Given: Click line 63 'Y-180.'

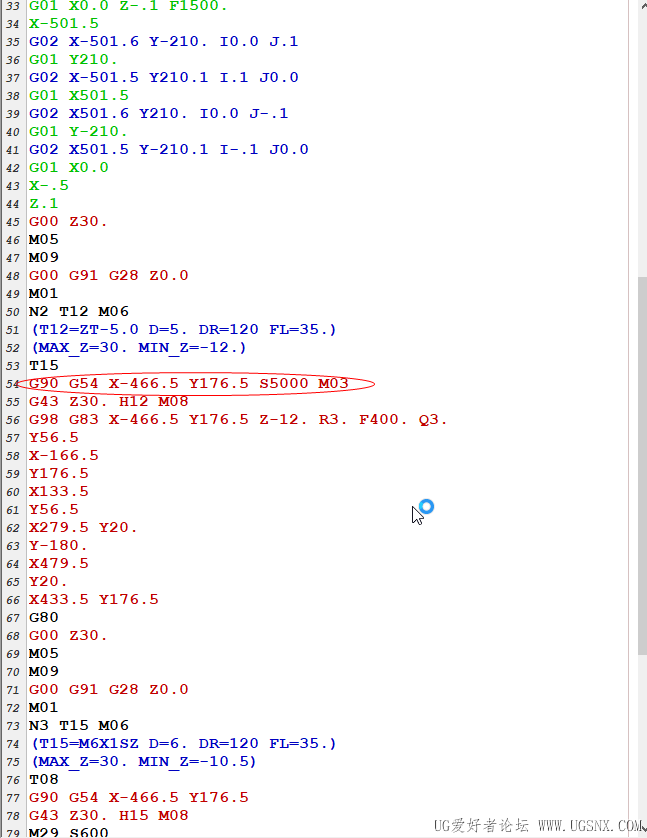Looking at the screenshot, I should click(x=58, y=546).
